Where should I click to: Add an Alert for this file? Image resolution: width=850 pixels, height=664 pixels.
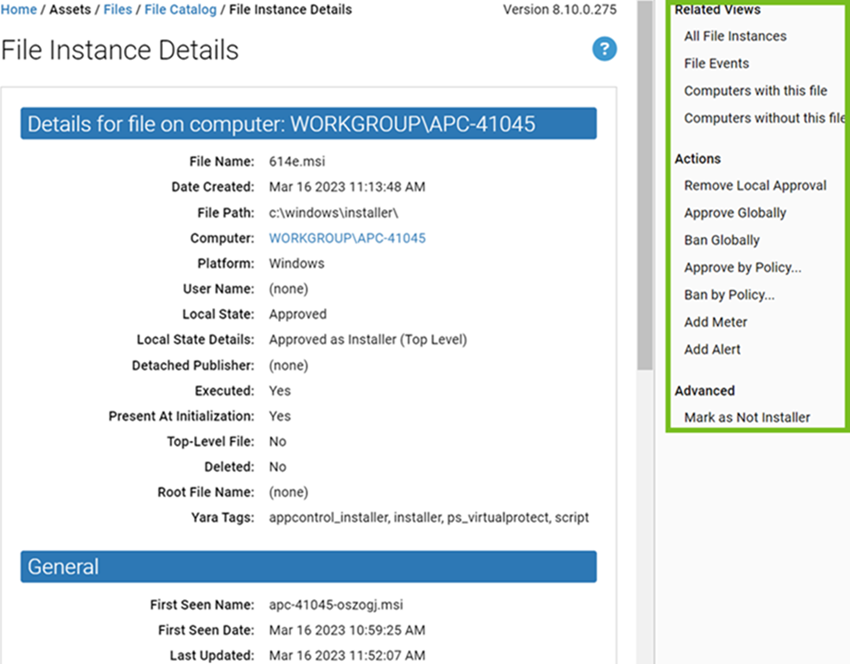tap(712, 349)
